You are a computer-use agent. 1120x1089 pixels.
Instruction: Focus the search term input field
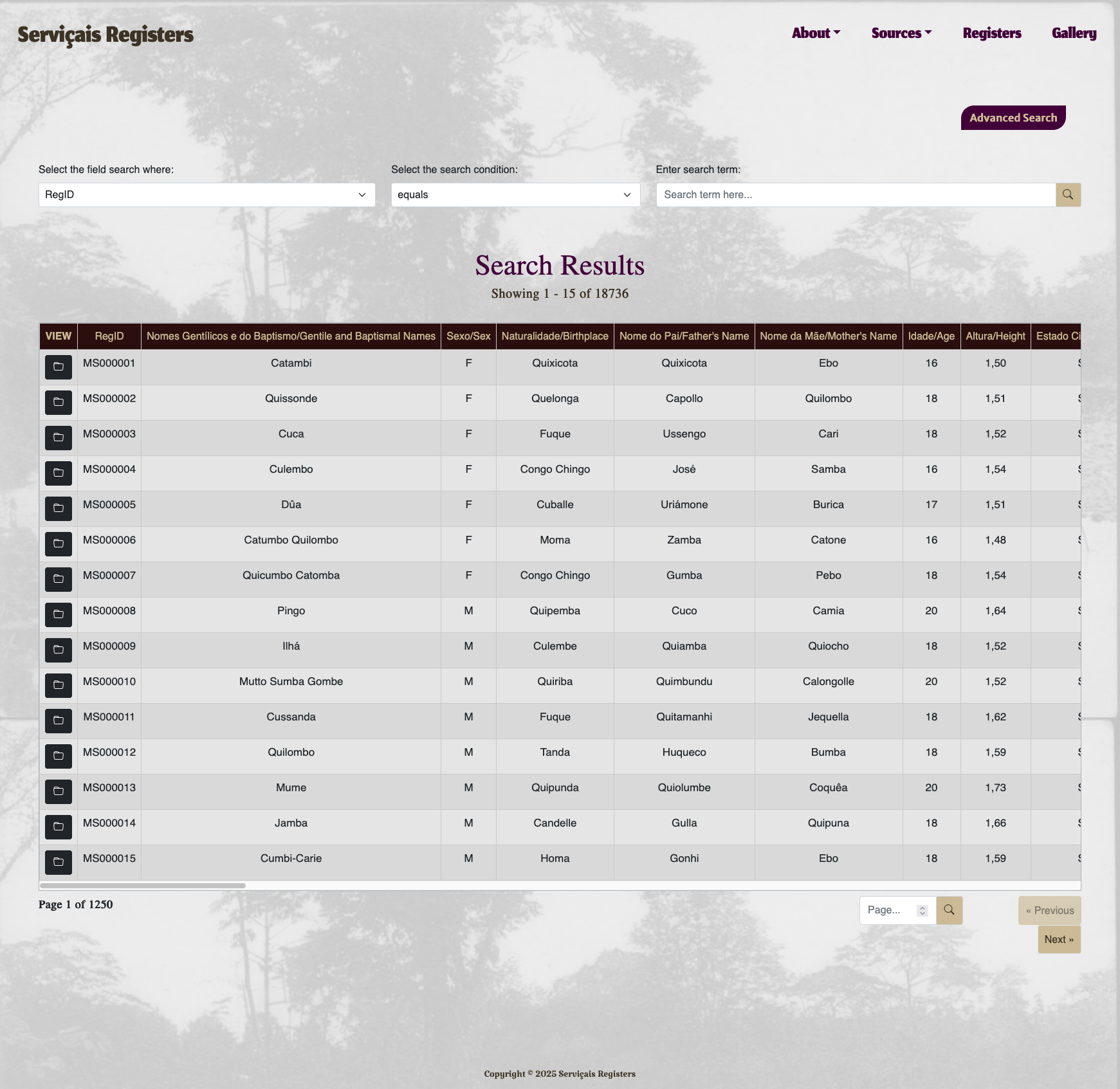pos(856,195)
